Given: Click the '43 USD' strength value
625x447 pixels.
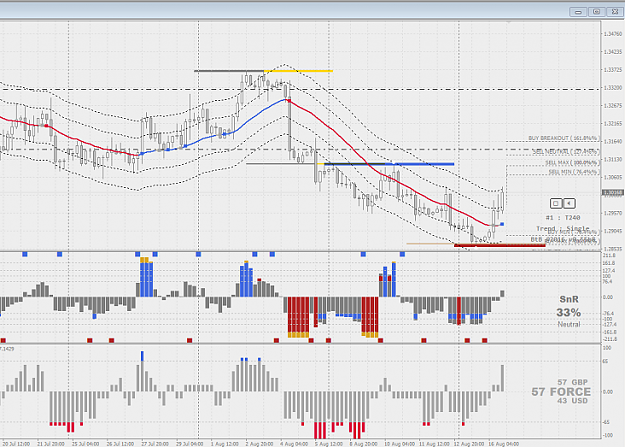Looking at the screenshot, I should pos(572,401).
